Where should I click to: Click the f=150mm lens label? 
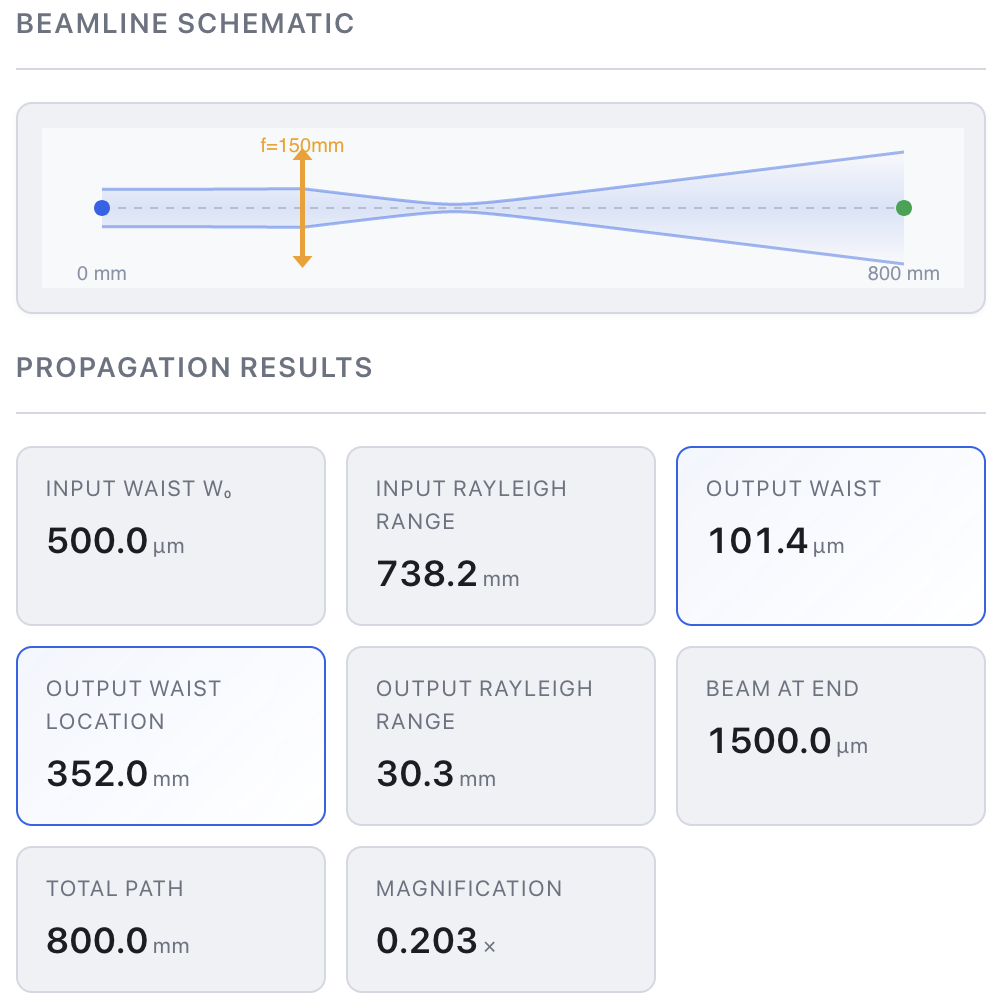[302, 145]
